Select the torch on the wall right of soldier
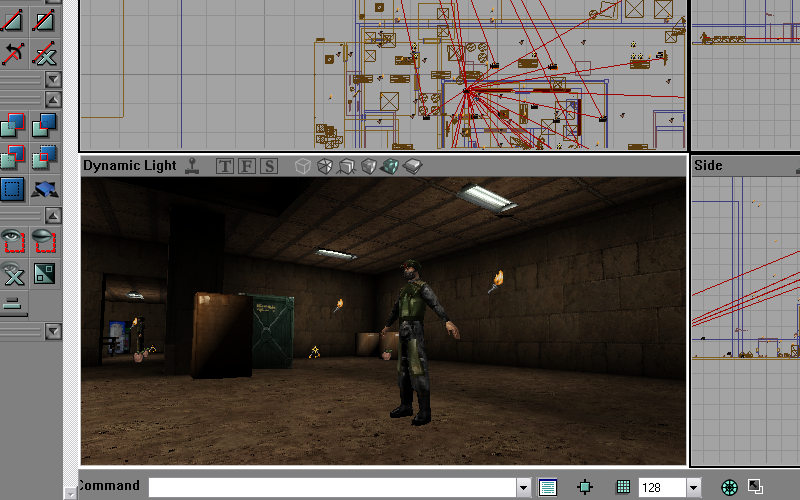 pyautogui.click(x=496, y=282)
